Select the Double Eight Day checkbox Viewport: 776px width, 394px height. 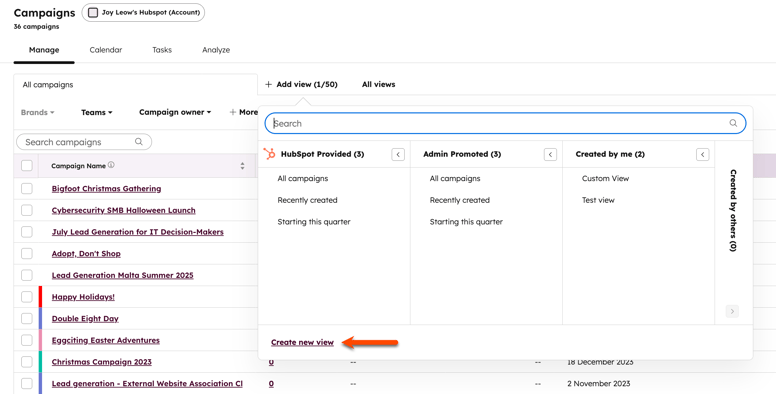[x=27, y=319]
